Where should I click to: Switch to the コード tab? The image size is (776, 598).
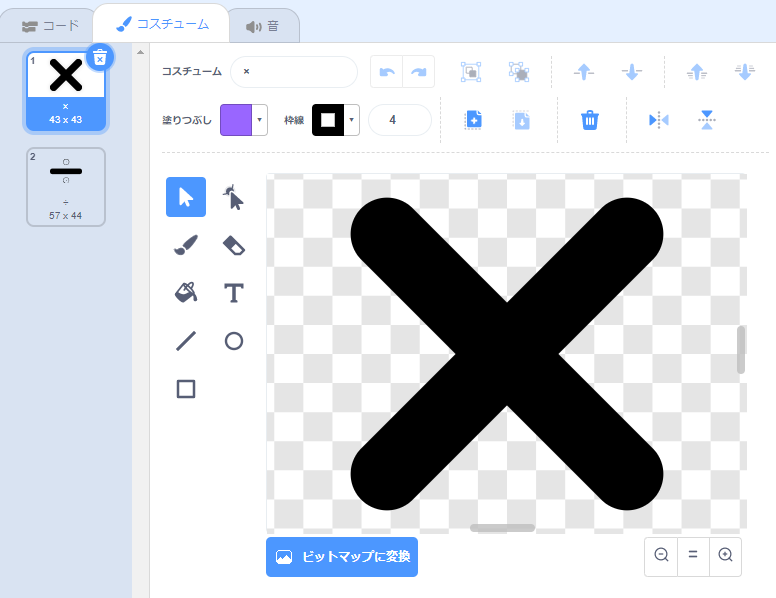(50, 26)
